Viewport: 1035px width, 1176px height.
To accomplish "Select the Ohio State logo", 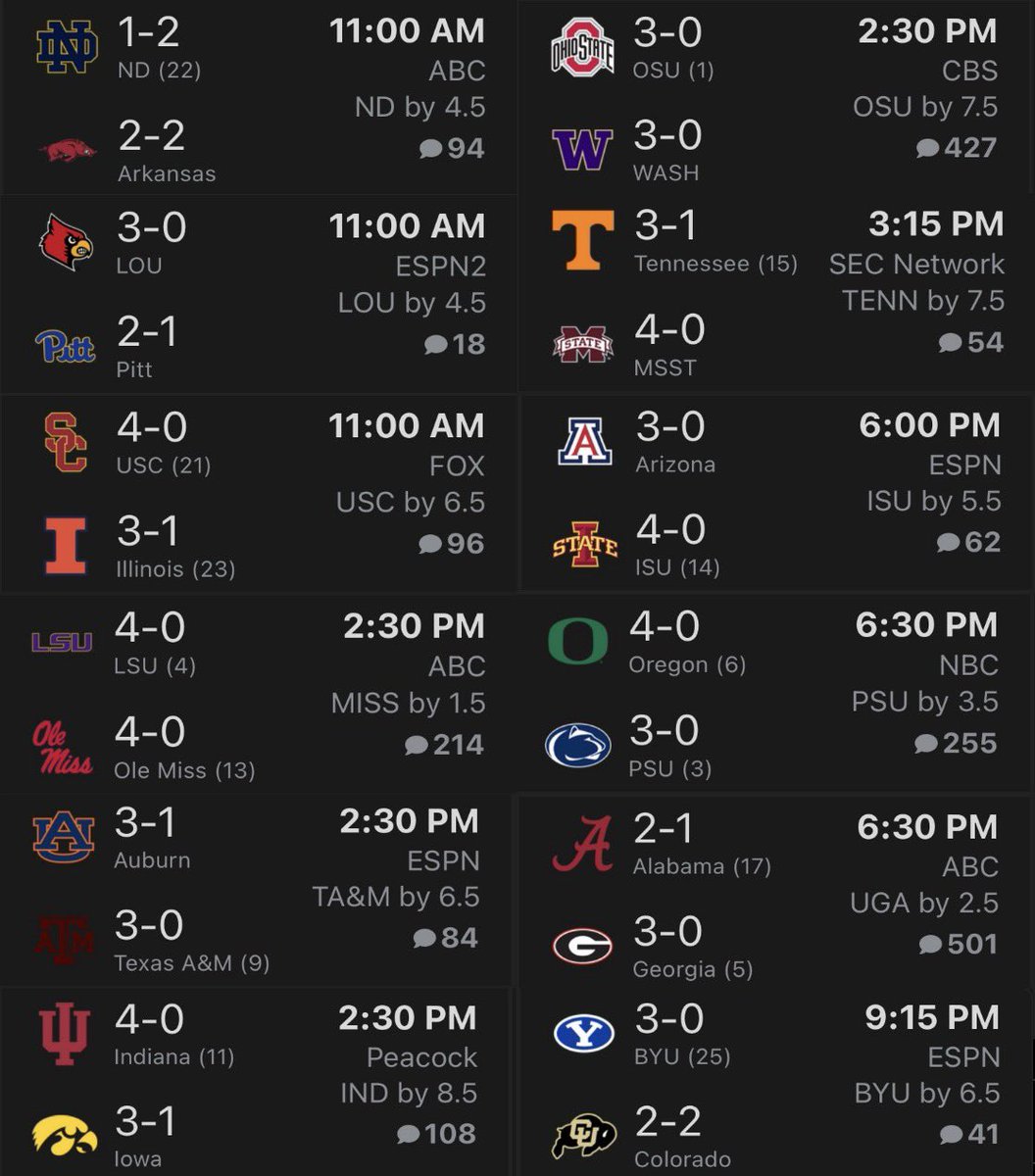I will [582, 47].
